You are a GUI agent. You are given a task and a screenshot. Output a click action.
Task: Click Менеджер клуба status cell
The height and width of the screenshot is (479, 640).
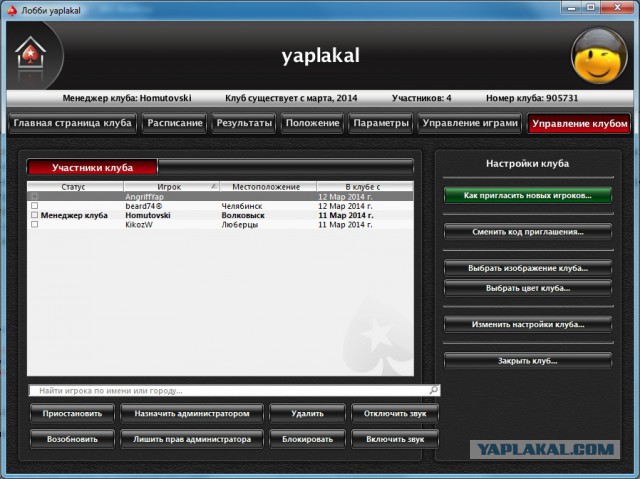(74, 215)
